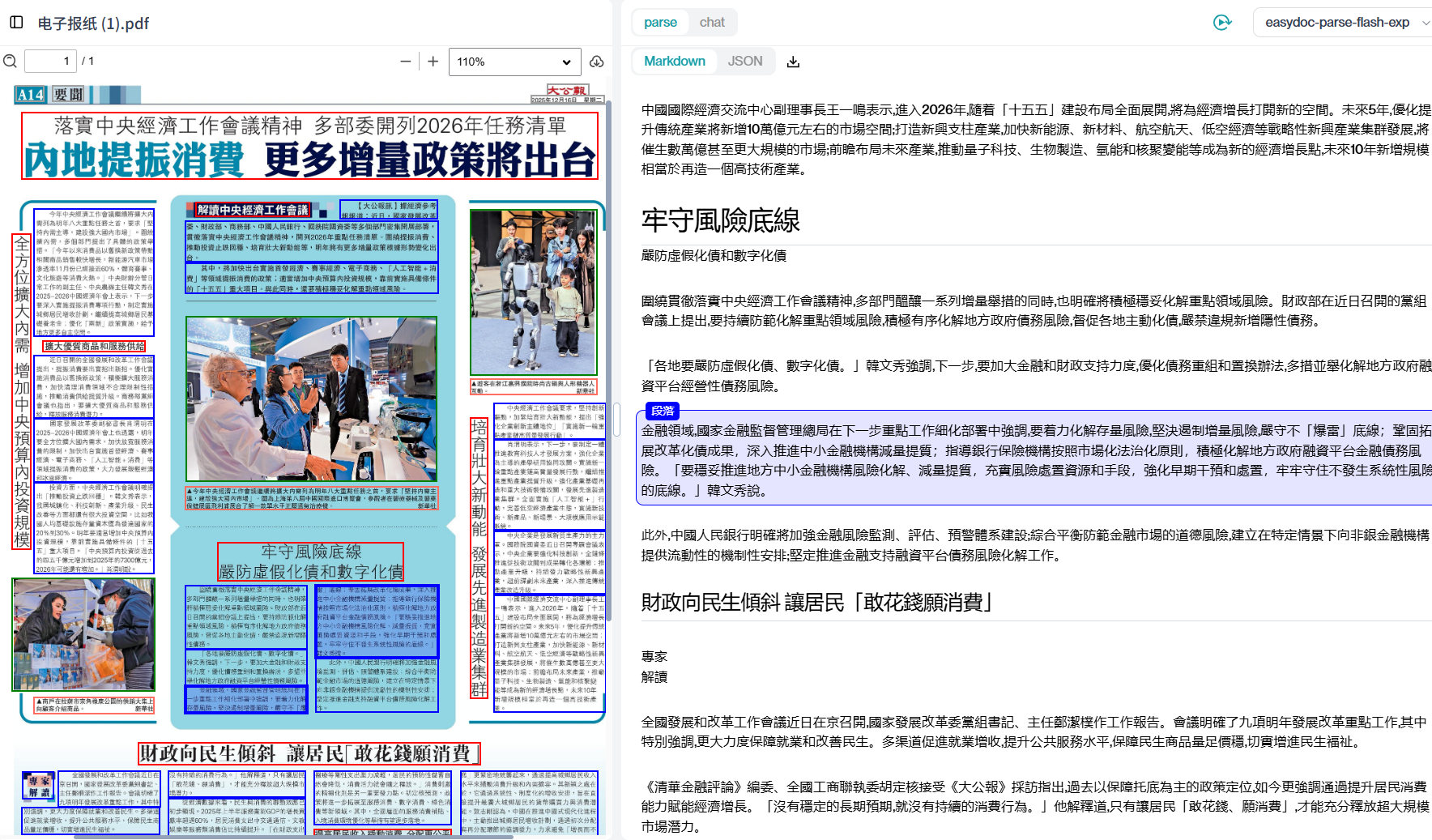1432x840 pixels.
Task: Toggle the sidebar panel icon
Action: [16, 22]
